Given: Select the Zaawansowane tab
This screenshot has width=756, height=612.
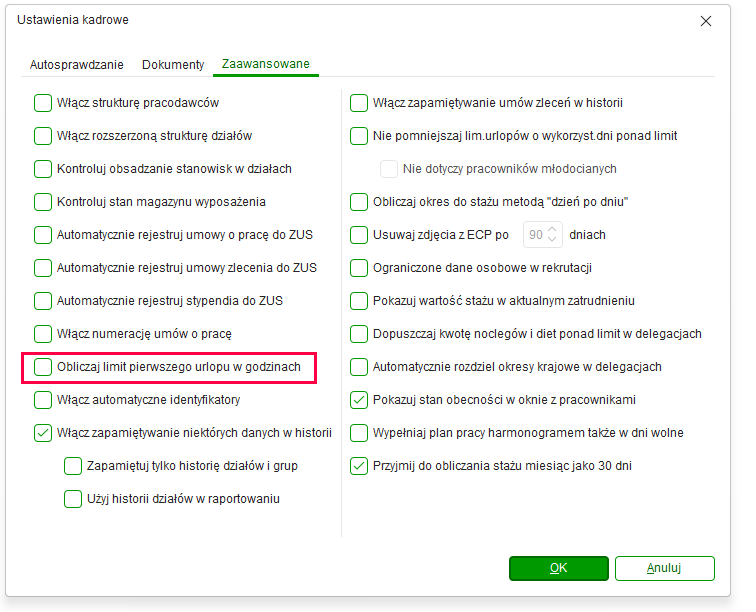Looking at the screenshot, I should 266,64.
